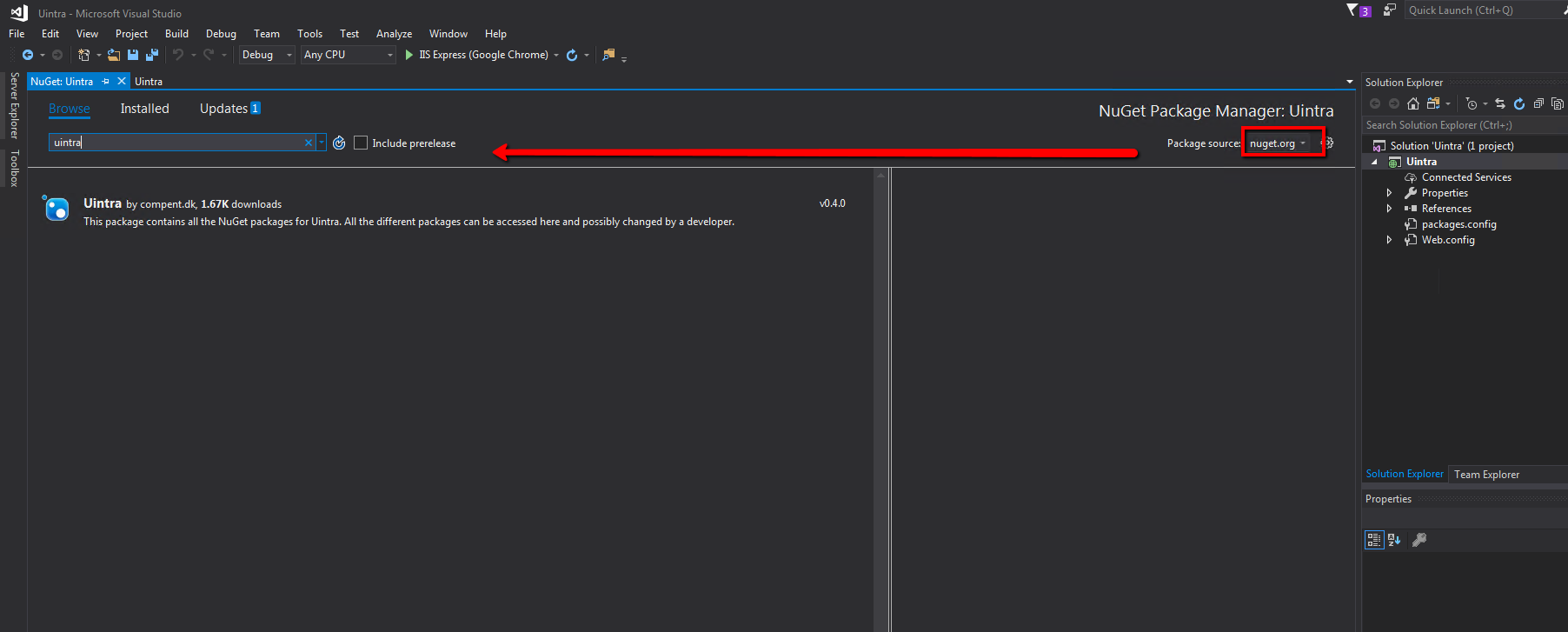The image size is (1568, 632).
Task: Open the Debug configuration dropdown
Action: [267, 55]
